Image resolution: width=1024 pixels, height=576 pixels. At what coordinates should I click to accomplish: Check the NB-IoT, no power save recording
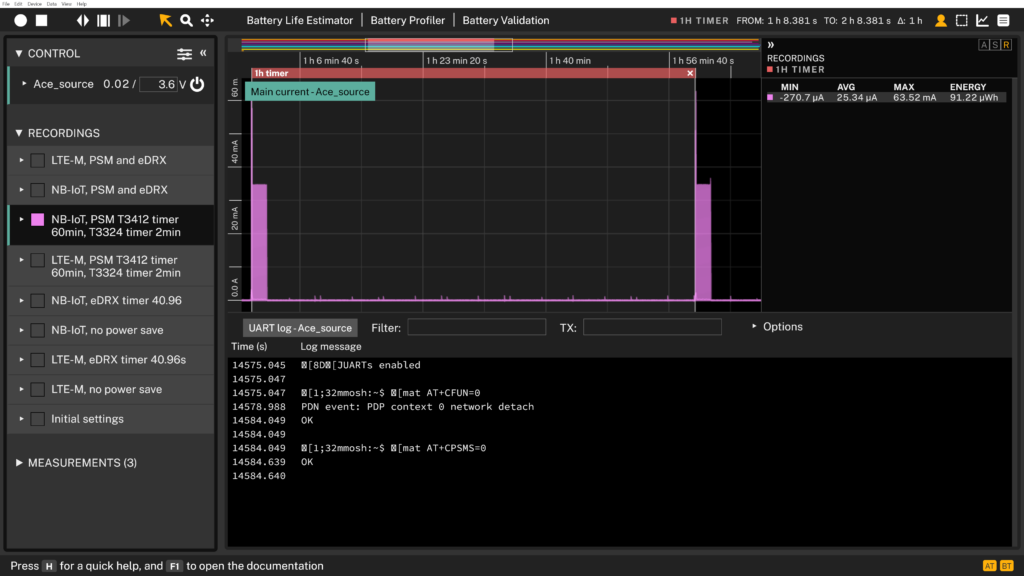tap(37, 330)
